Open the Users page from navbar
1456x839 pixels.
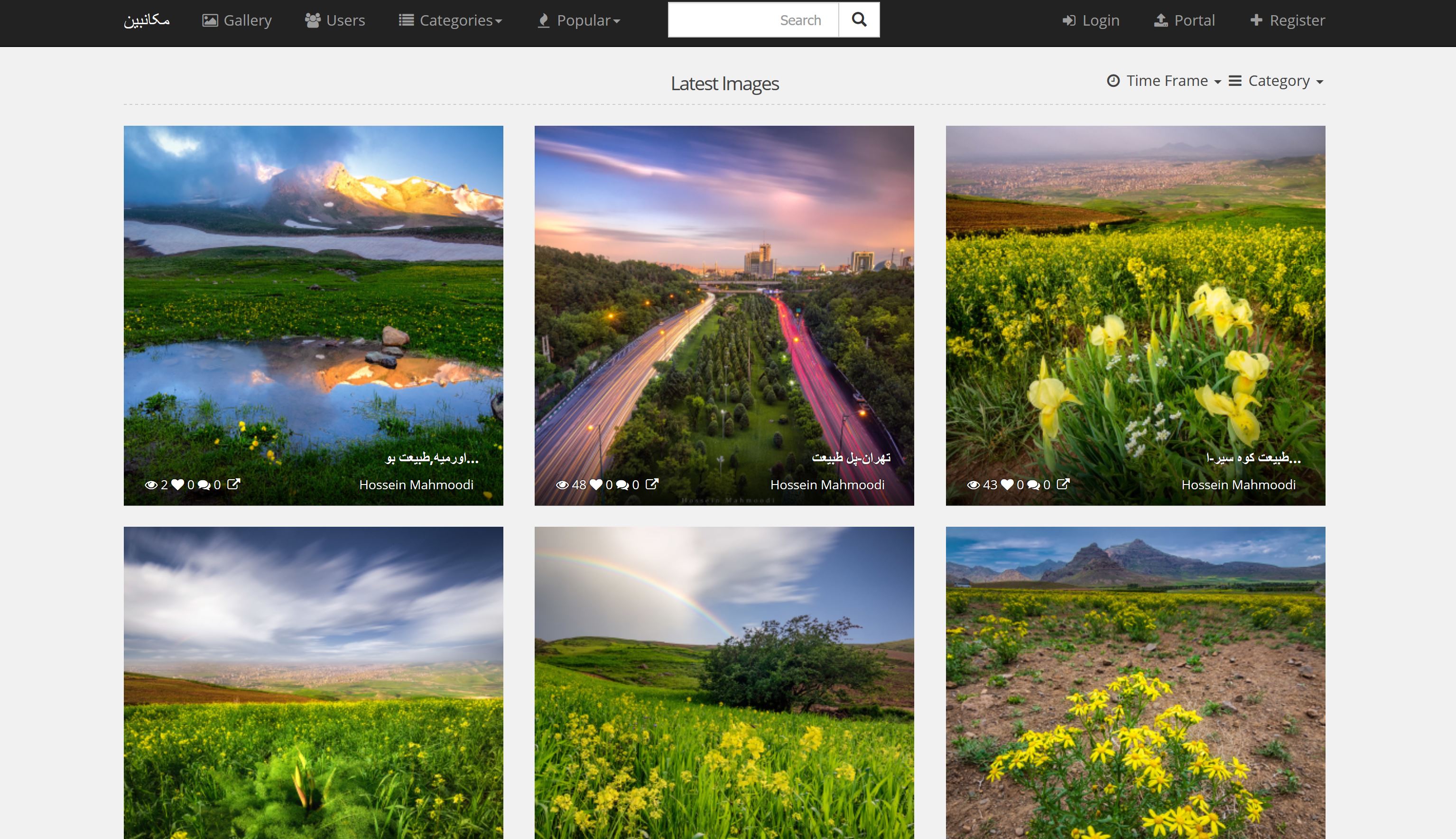click(335, 21)
